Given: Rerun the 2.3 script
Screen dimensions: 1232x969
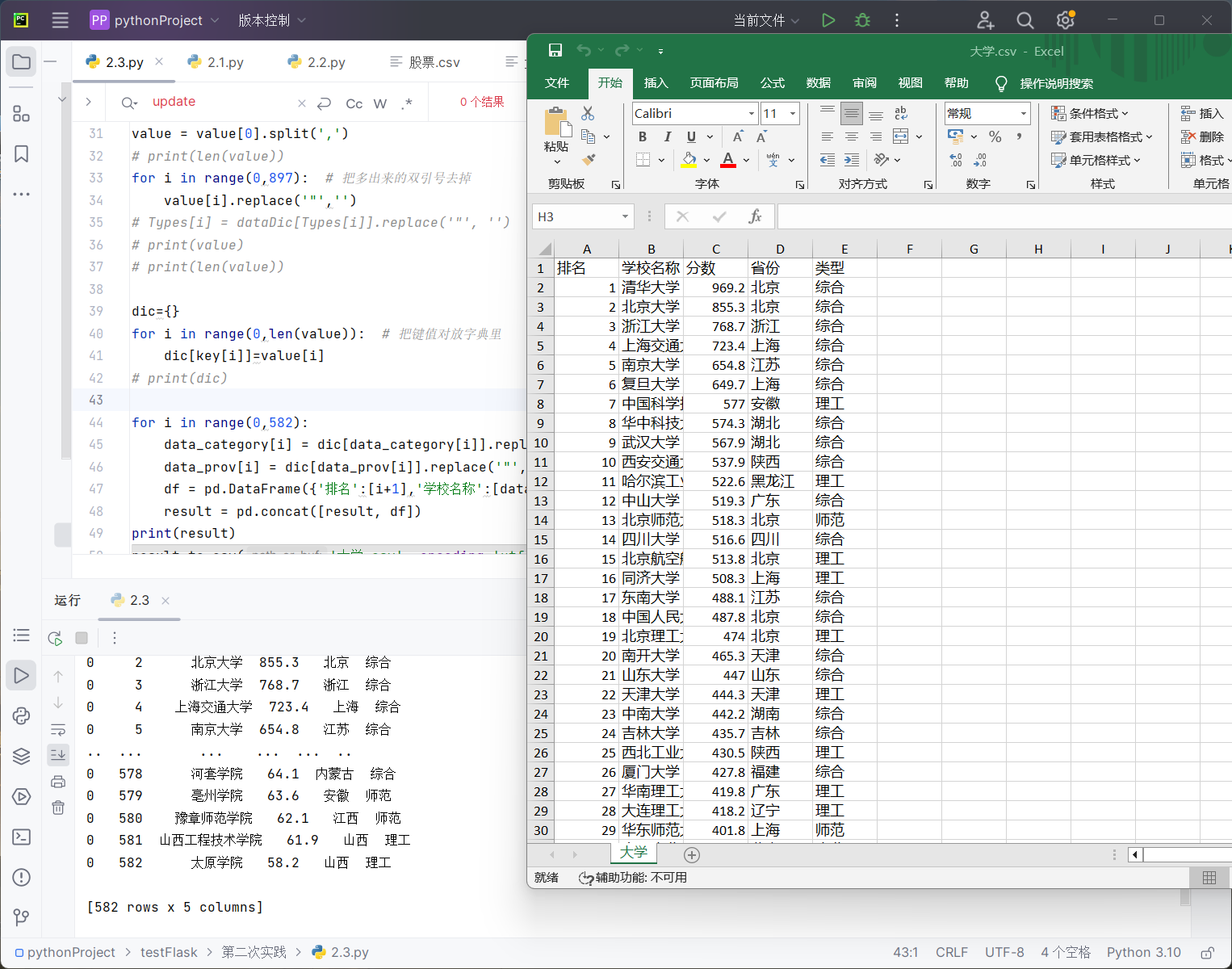Looking at the screenshot, I should (x=55, y=638).
